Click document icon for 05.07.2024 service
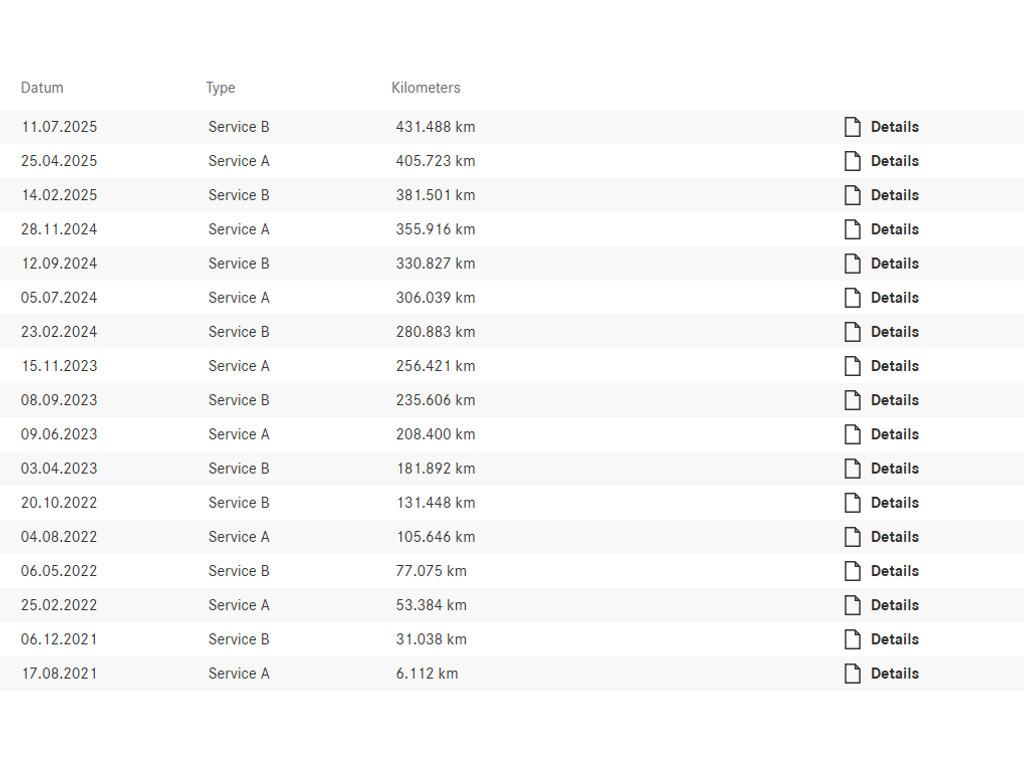This screenshot has width=1024, height=768. [x=852, y=298]
